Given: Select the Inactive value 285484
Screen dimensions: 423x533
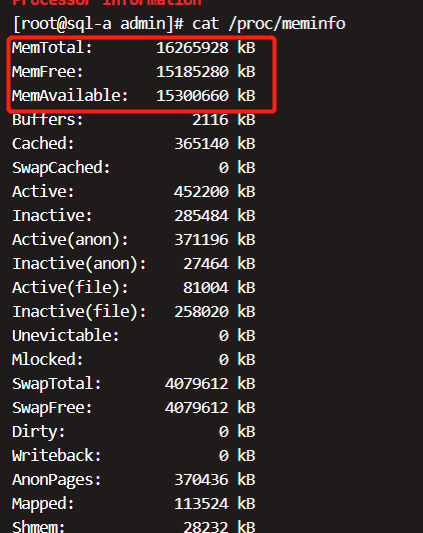Looking at the screenshot, I should point(201,216).
